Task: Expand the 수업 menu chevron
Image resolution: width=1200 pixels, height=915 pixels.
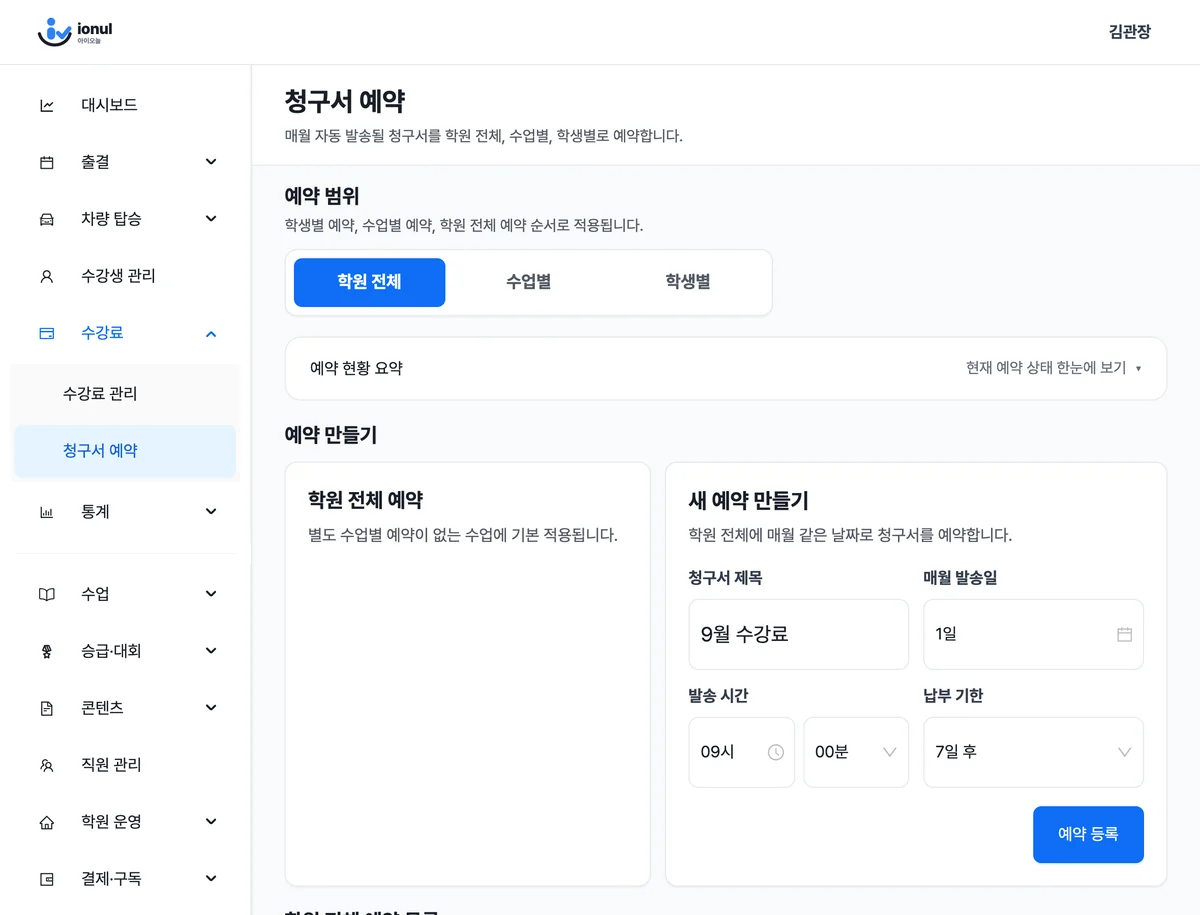Action: pyautogui.click(x=211, y=594)
